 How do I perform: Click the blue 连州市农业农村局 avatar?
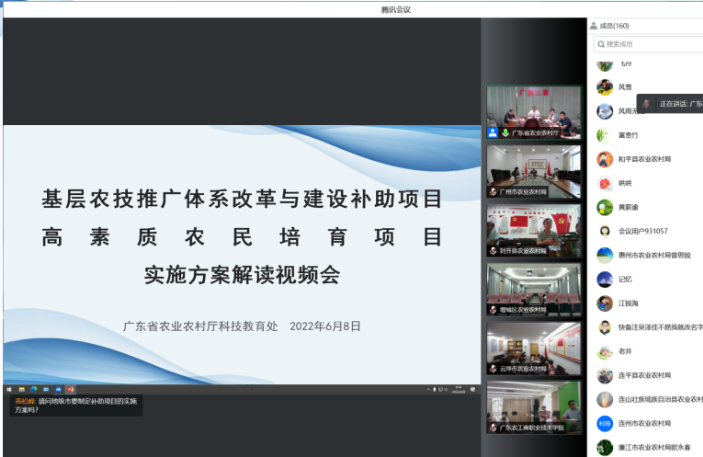tap(605, 423)
